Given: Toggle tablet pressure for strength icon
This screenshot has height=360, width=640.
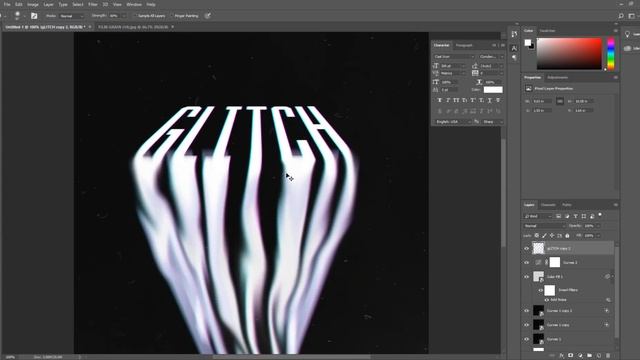Looking at the screenshot, I should tap(207, 16).
